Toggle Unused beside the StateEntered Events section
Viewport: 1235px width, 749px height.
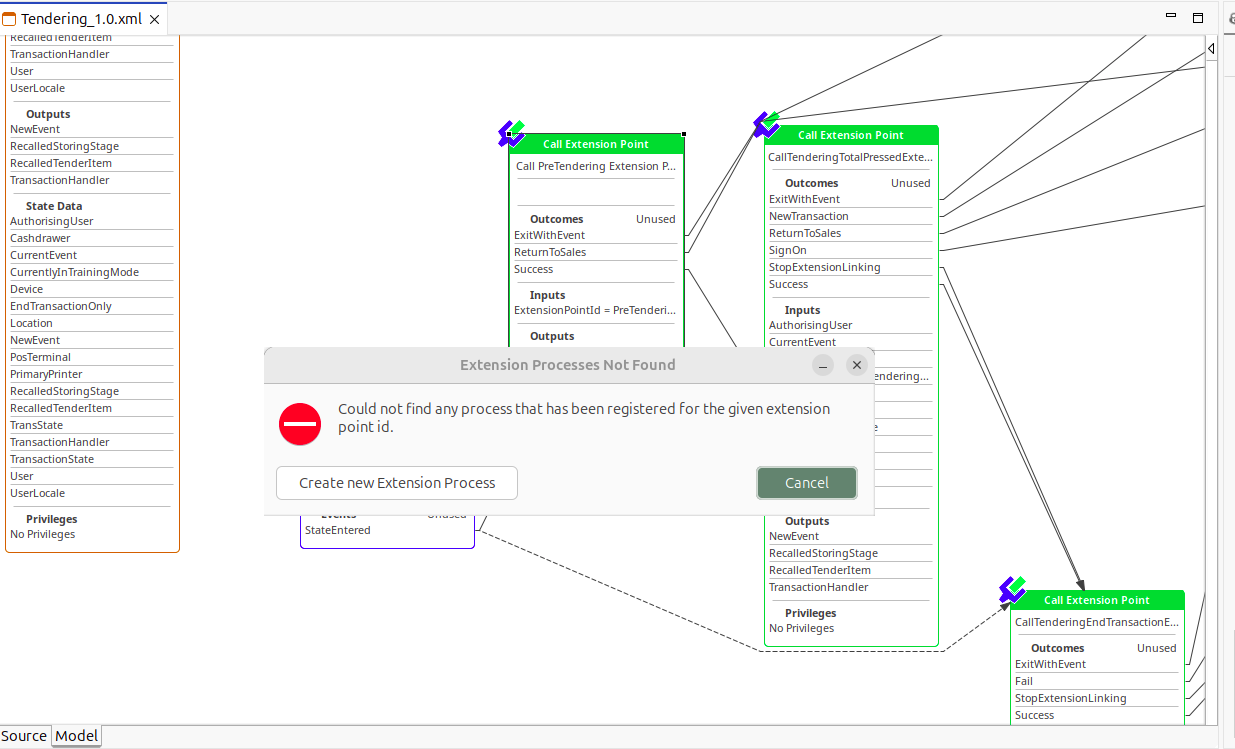pyautogui.click(x=447, y=513)
